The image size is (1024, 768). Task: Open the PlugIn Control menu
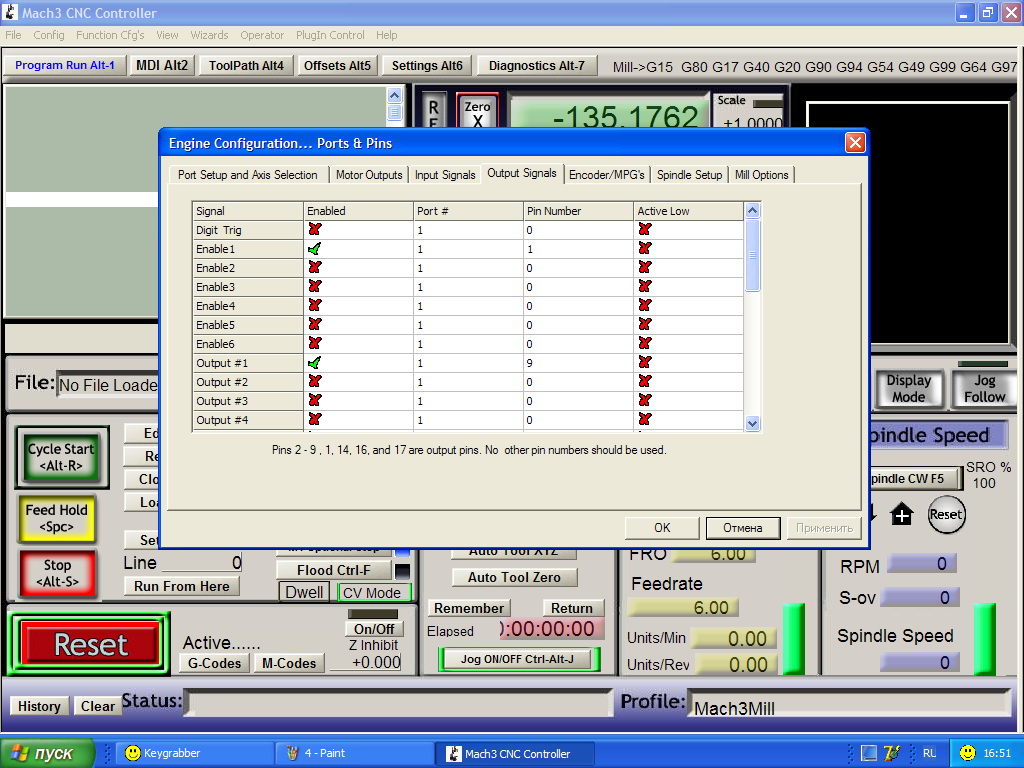click(330, 35)
